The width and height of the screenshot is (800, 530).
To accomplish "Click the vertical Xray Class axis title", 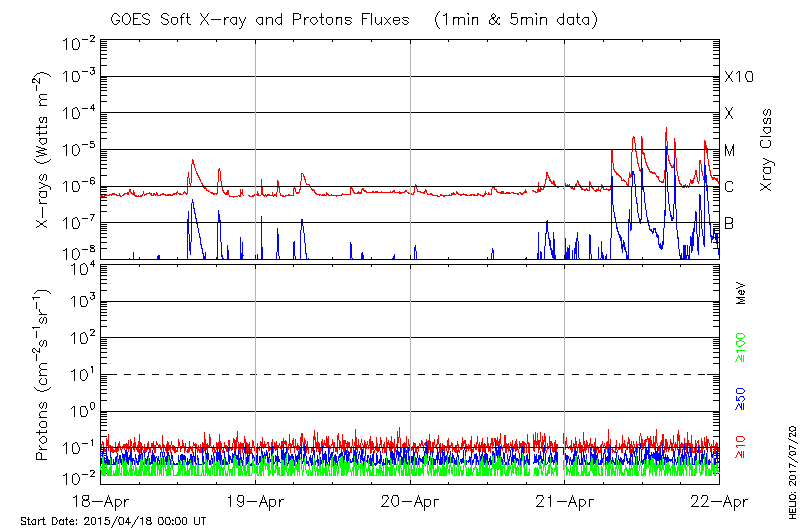I will point(767,150).
